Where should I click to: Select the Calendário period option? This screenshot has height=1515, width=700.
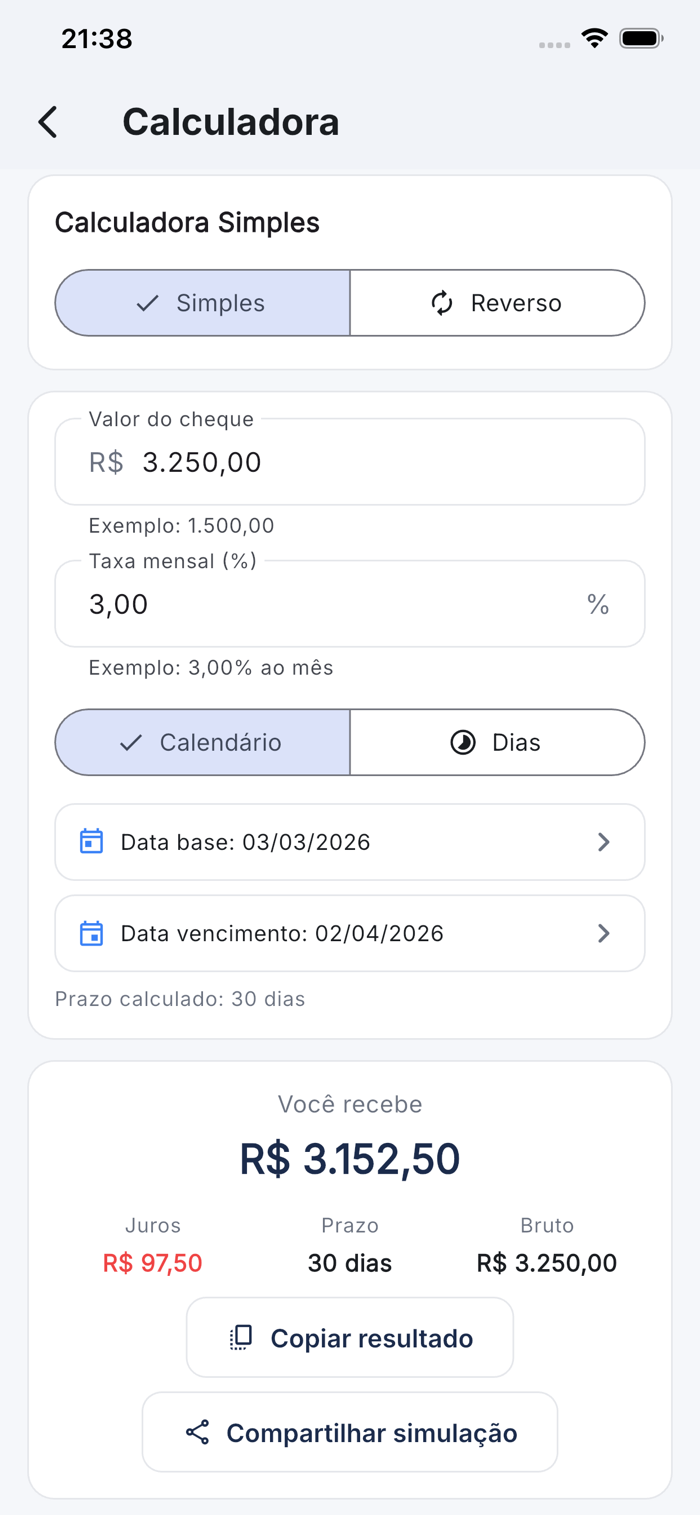click(x=202, y=742)
